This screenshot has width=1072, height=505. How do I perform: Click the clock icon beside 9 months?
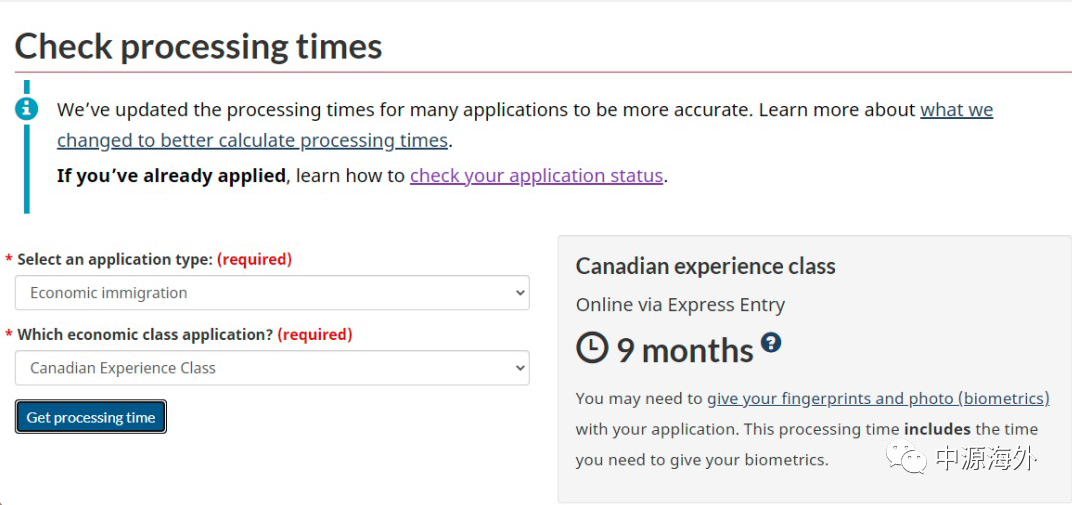(x=592, y=348)
